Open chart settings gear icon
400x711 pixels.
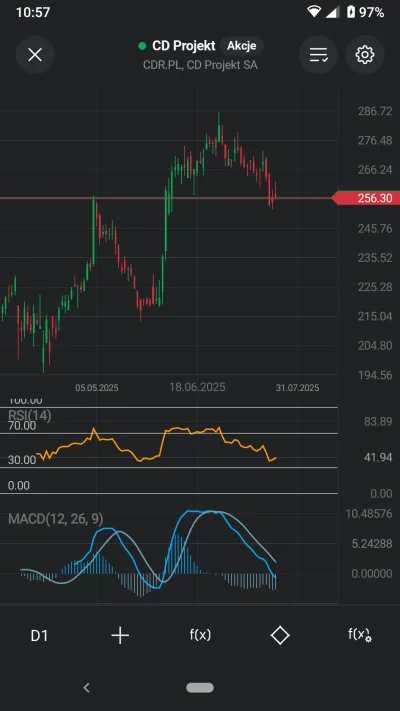tap(365, 55)
